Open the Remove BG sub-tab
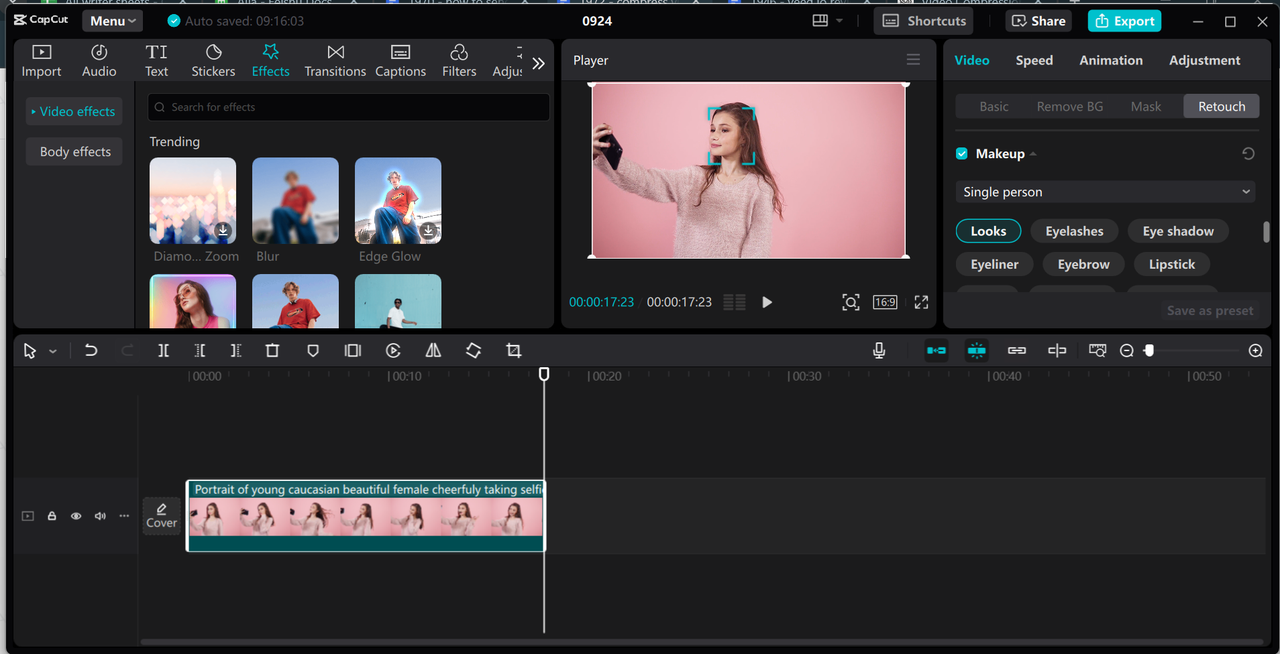Screen dimensions: 1280x654 [1070, 106]
